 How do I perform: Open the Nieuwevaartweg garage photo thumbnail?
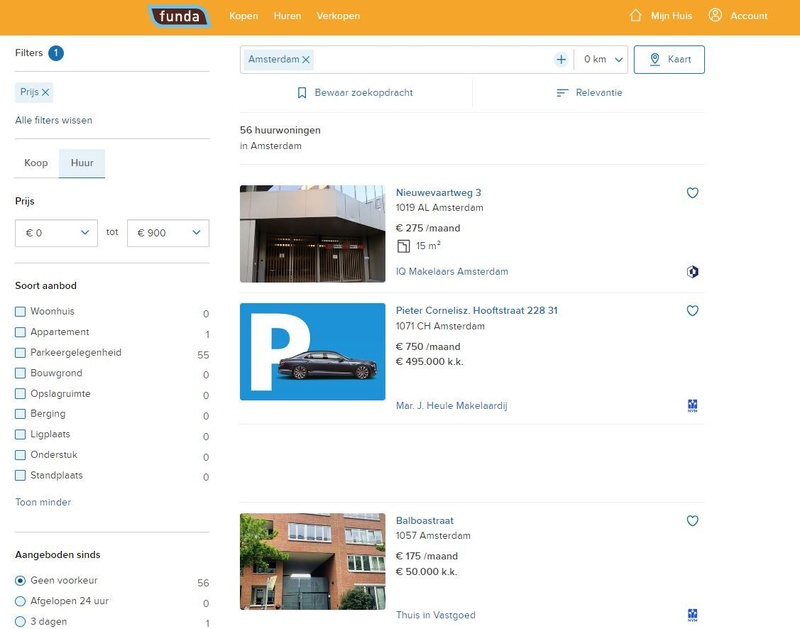[x=313, y=234]
